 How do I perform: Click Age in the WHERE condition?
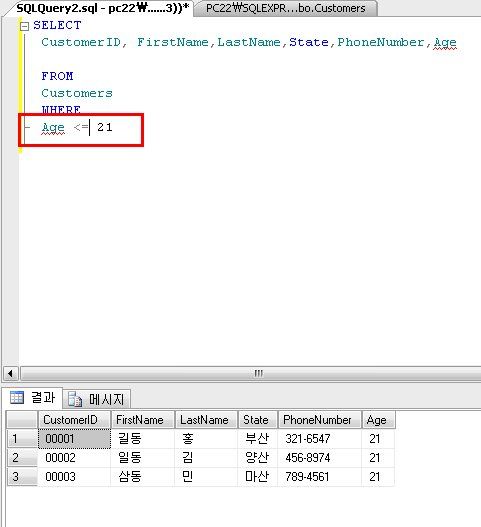(53, 128)
